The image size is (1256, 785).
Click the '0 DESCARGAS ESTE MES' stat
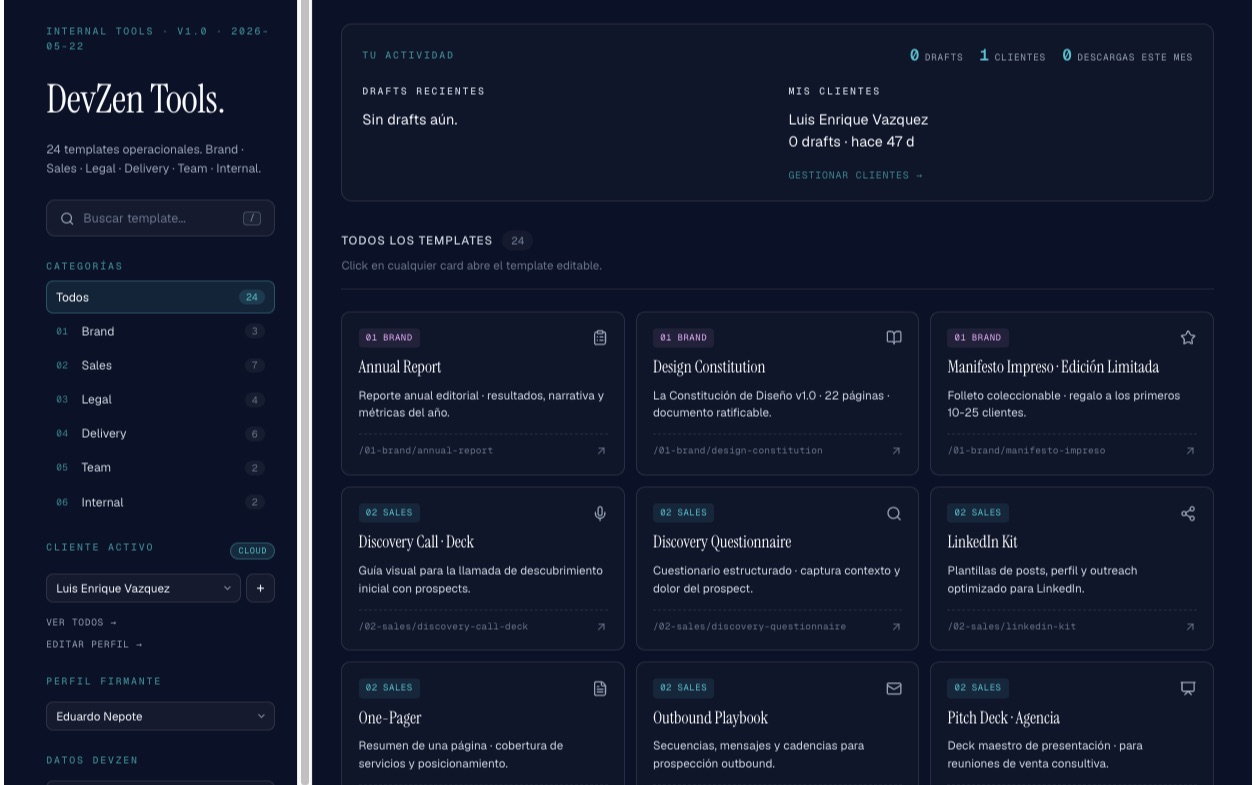[x=1127, y=56]
